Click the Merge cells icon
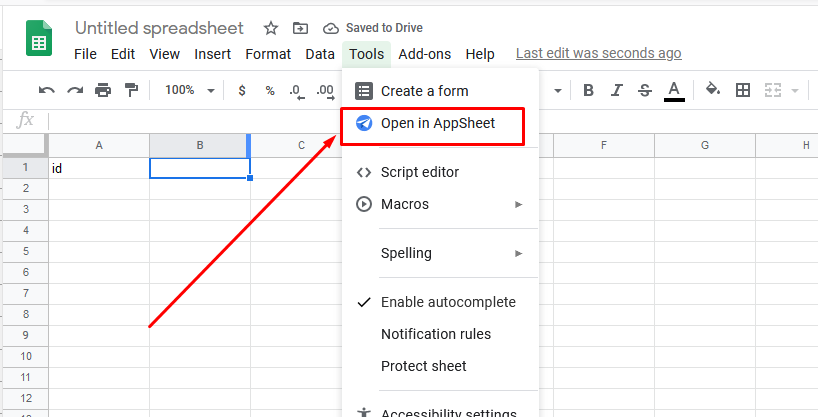The image size is (818, 417). (x=773, y=90)
